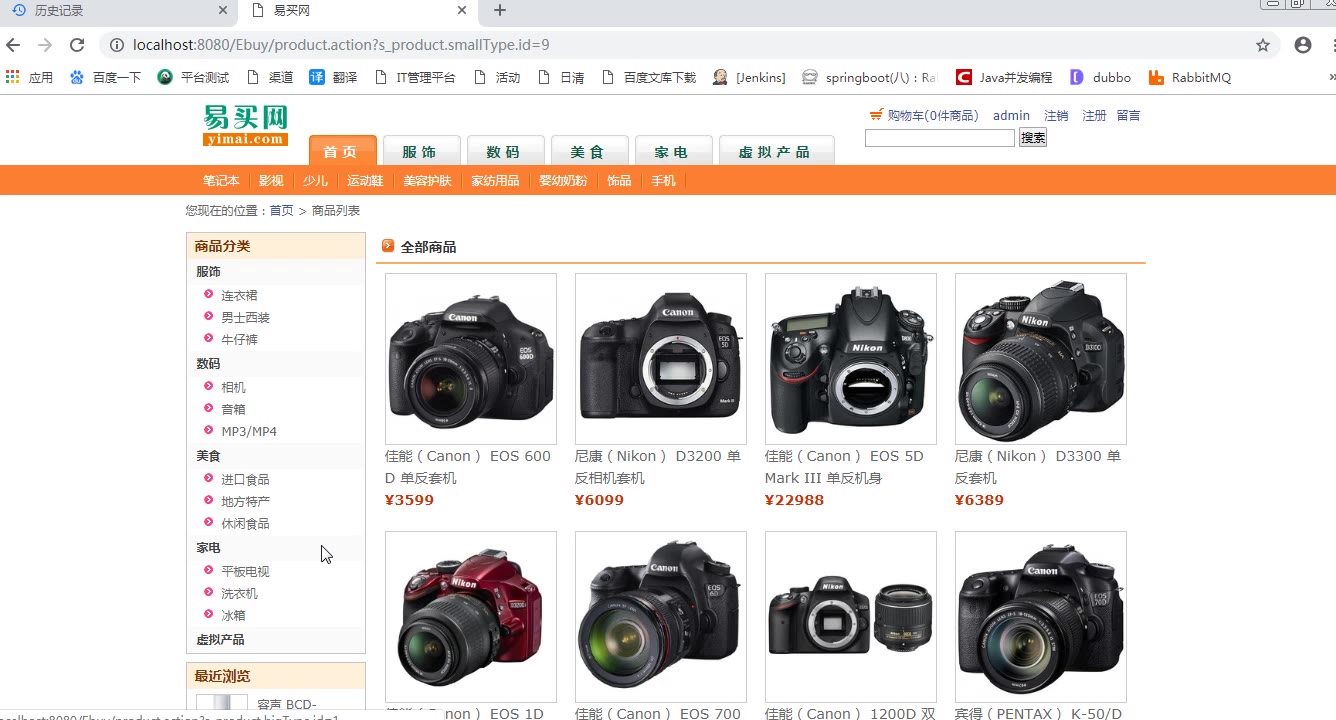Open 美容护肤 in the orange submenu
Viewport: 1336px width, 720px height.
[427, 181]
